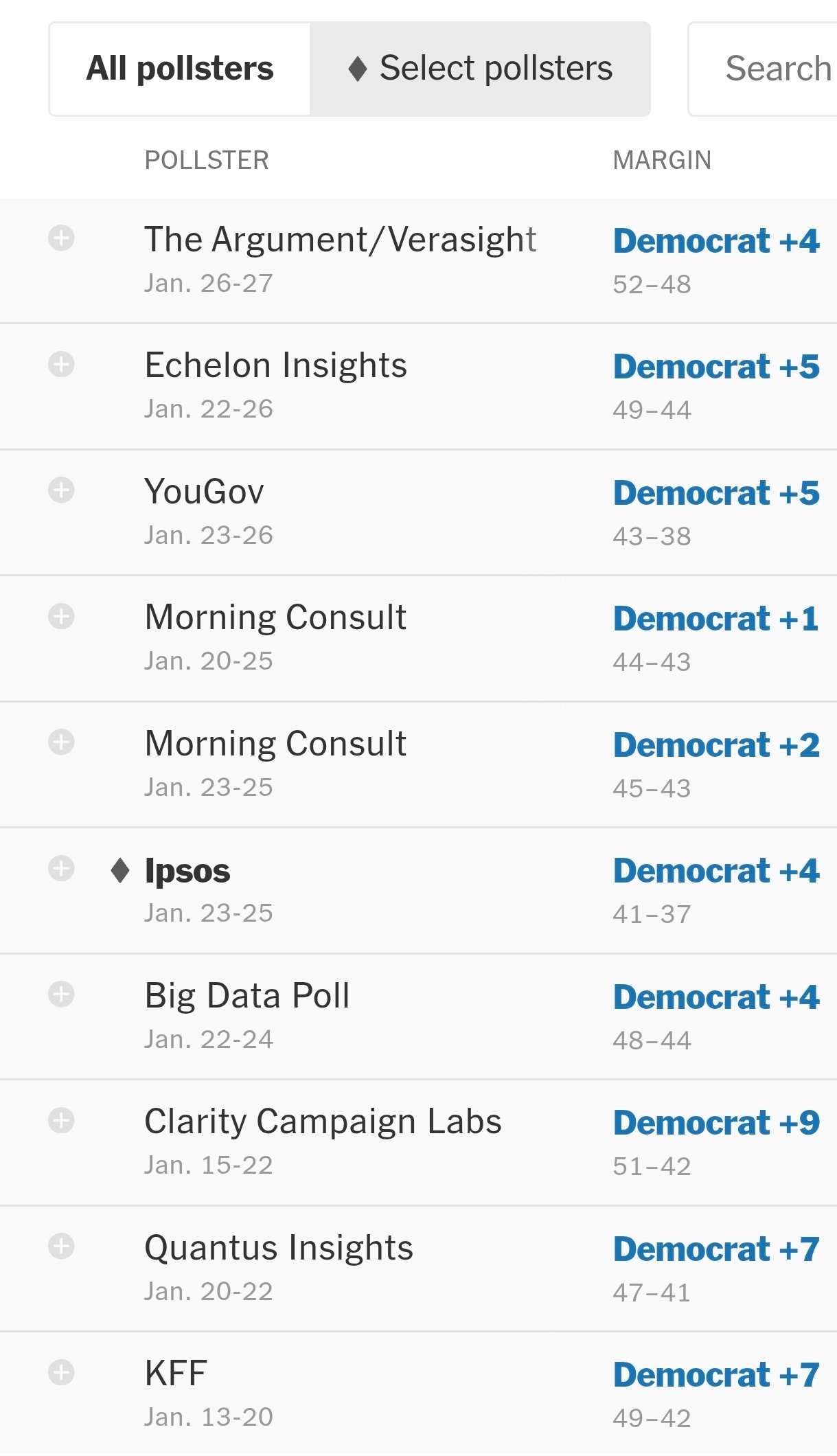Expand the Echelon Insights plus icon
The height and width of the screenshot is (1456, 837).
[61, 364]
